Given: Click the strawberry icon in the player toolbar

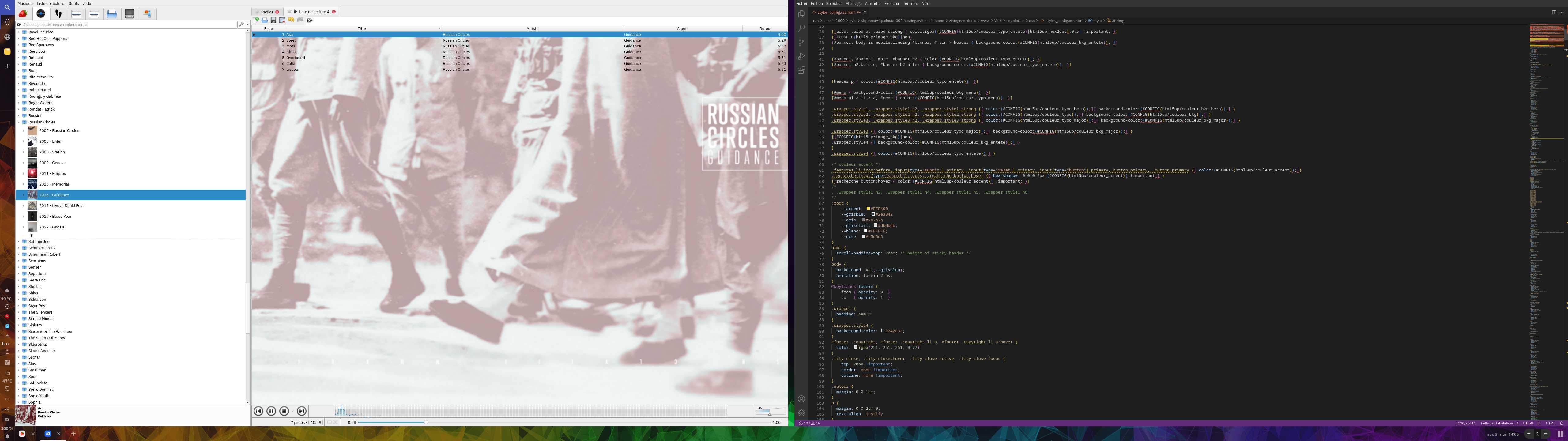Looking at the screenshot, I should 23,13.
